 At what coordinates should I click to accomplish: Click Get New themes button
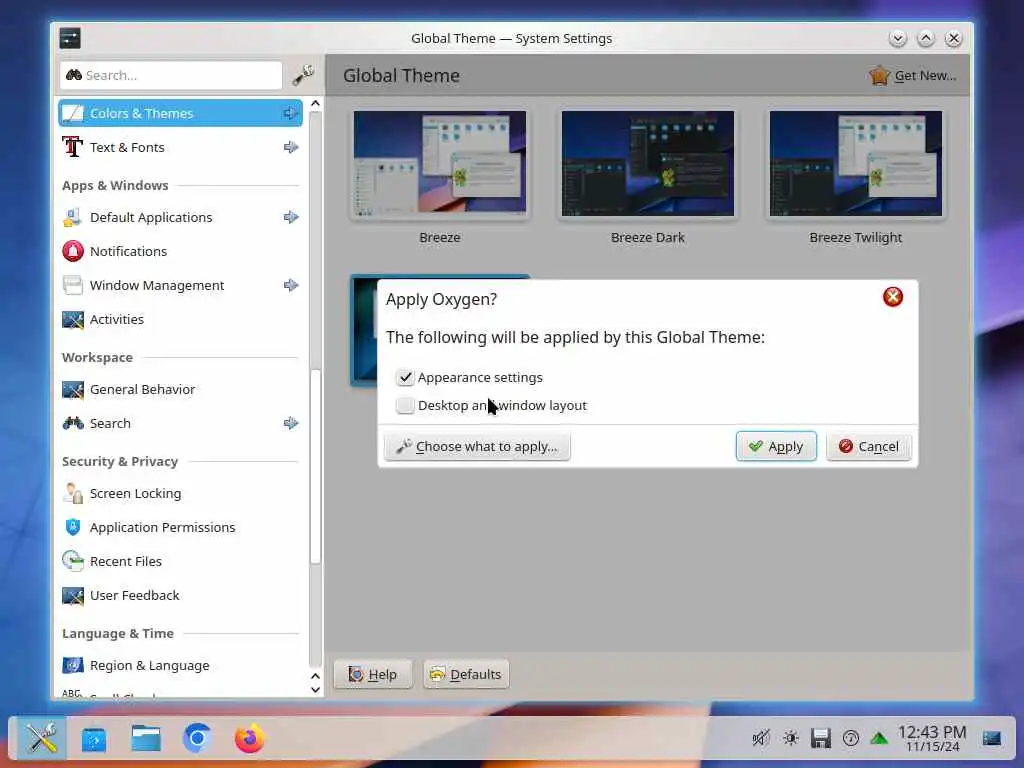click(x=913, y=75)
